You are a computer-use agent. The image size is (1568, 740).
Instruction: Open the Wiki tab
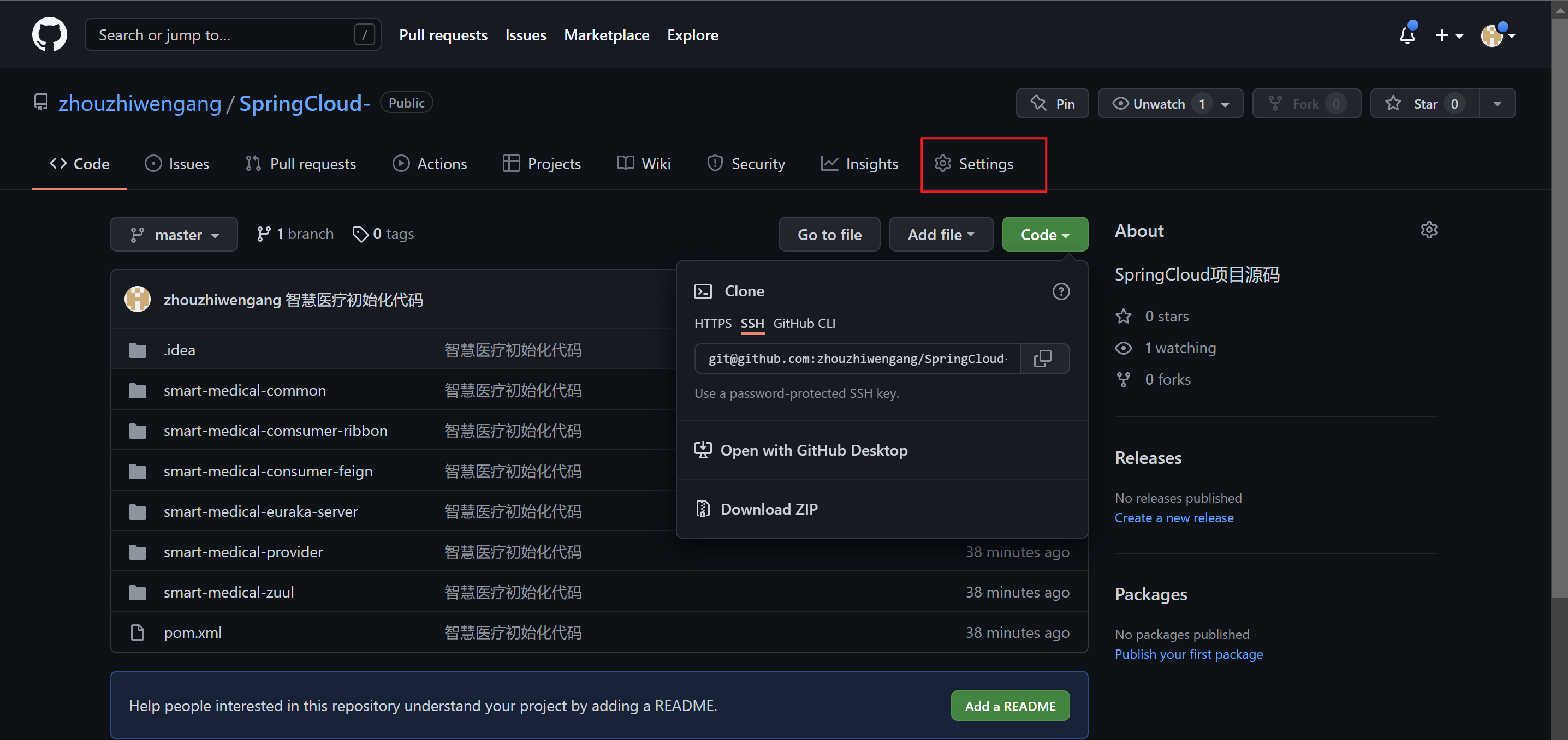[643, 164]
